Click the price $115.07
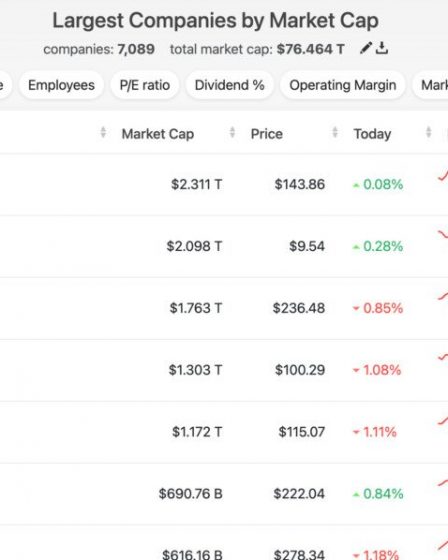This screenshot has width=448, height=560. pos(302,432)
